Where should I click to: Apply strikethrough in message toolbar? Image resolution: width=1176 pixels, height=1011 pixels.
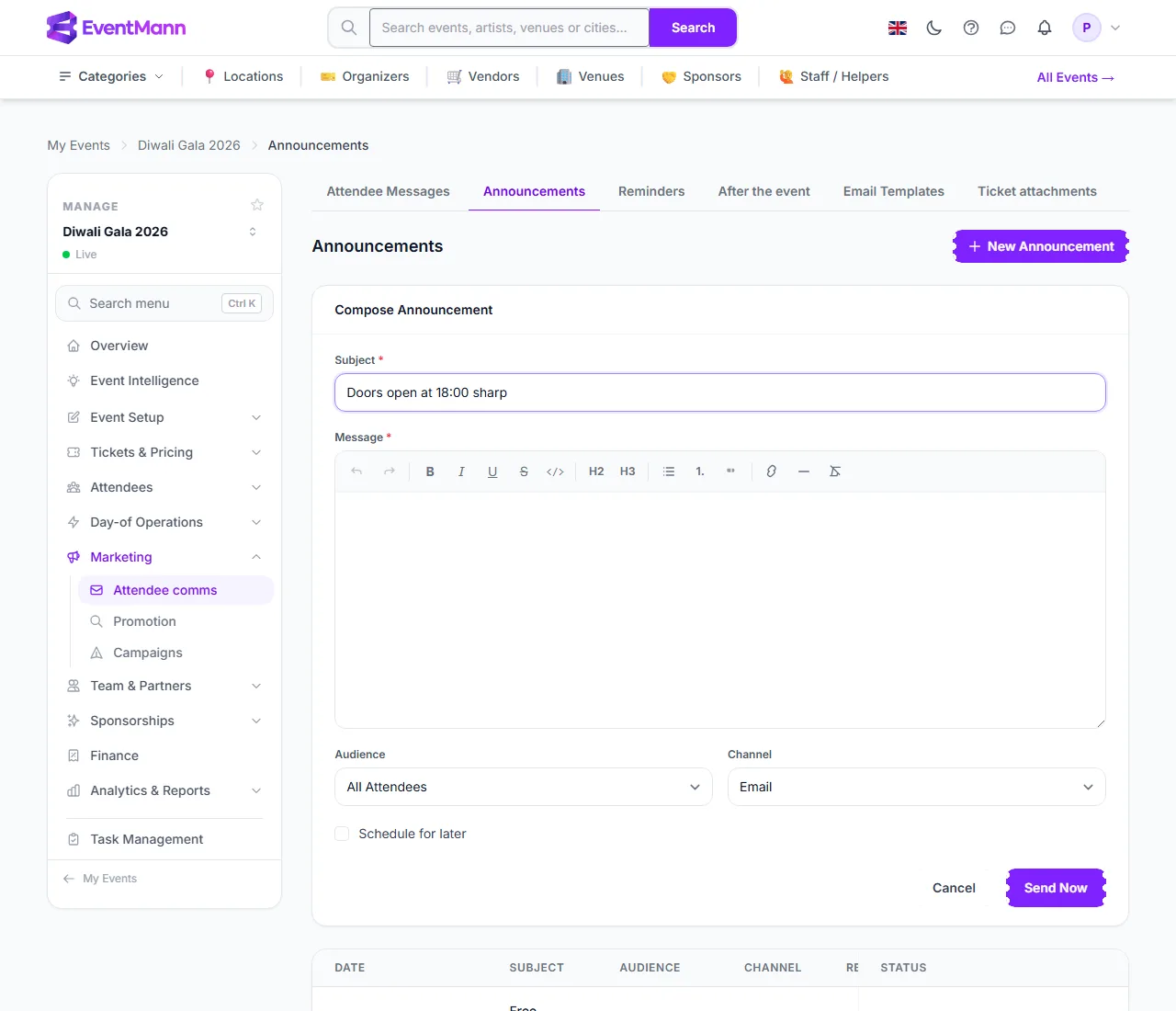tap(524, 471)
